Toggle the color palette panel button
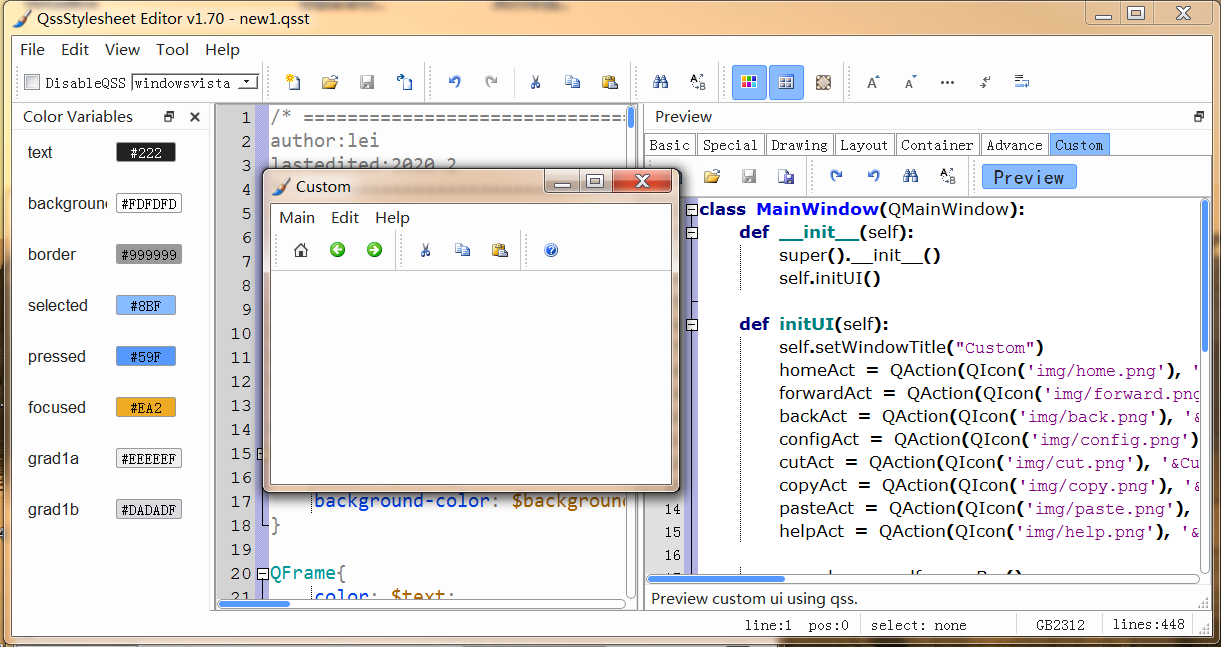Screen dimensions: 1221x647 pos(749,82)
